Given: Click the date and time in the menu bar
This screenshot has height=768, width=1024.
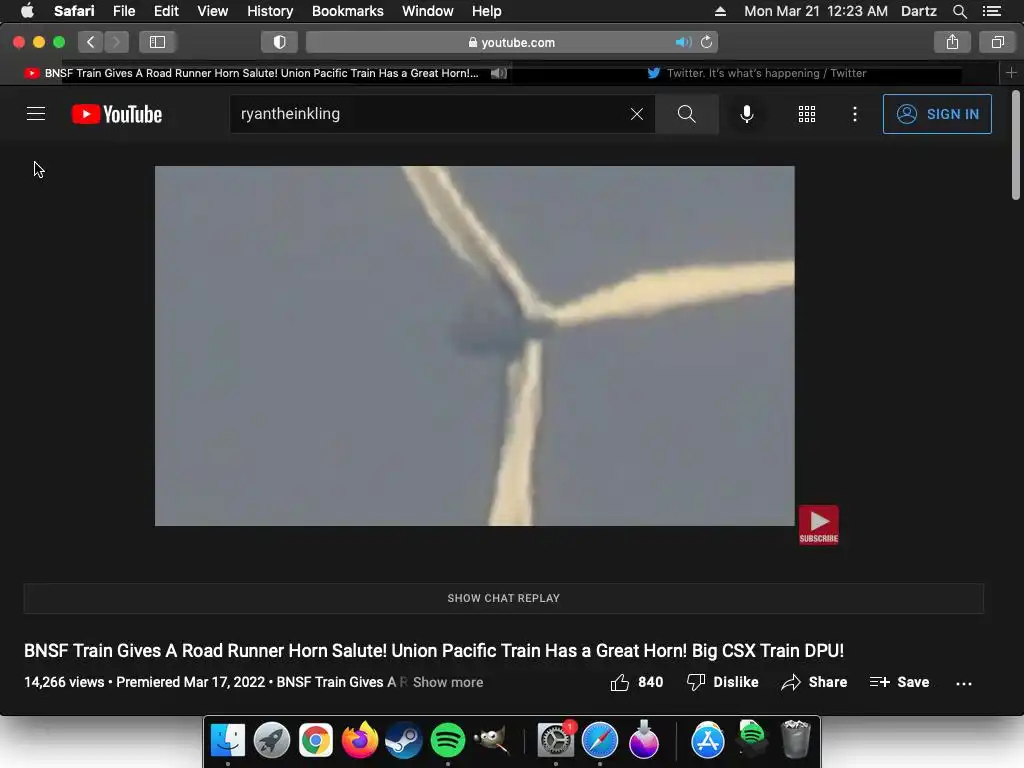Looking at the screenshot, I should pos(816,11).
